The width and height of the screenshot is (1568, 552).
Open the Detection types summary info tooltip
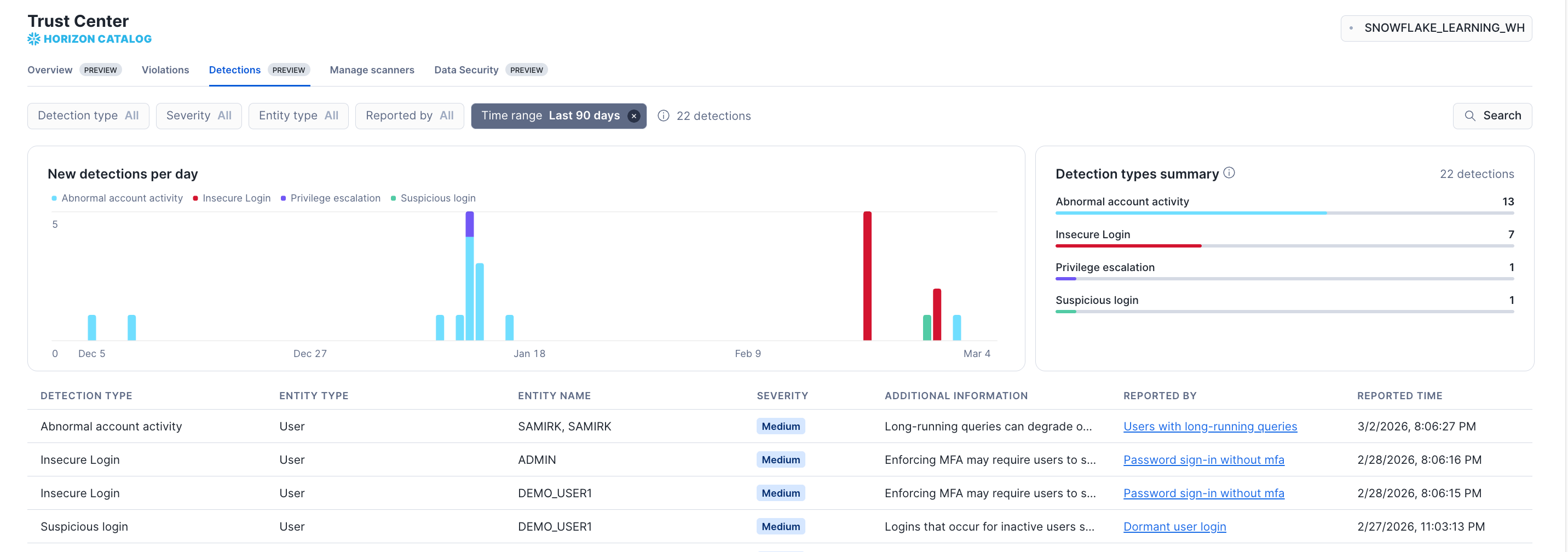click(1230, 173)
